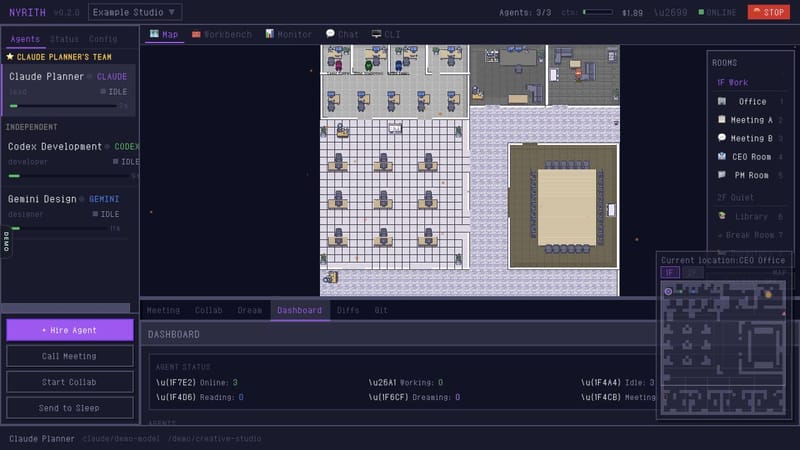Select the Agents sidebar tab
The image size is (800, 450).
(x=25, y=39)
